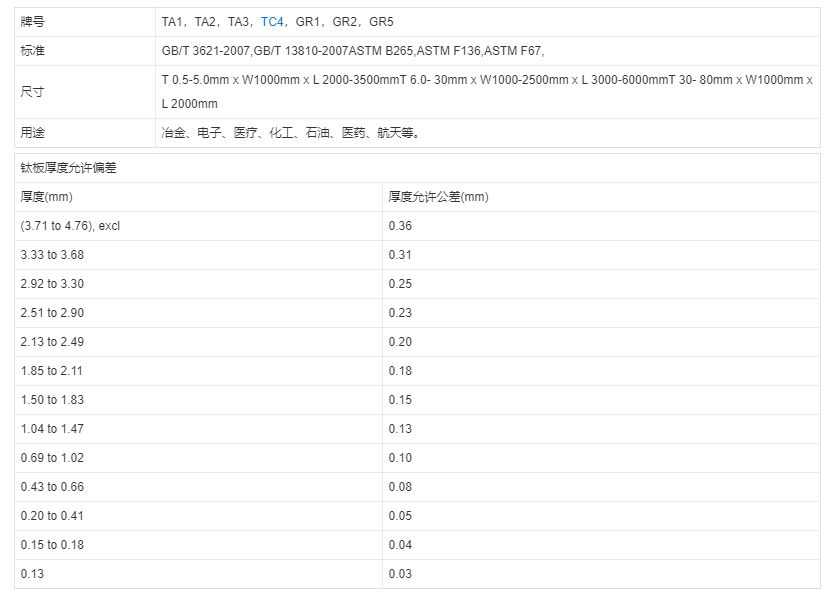Select the 3.33 to 3.68 thickness cell
The width and height of the screenshot is (834, 595).
[52, 255]
